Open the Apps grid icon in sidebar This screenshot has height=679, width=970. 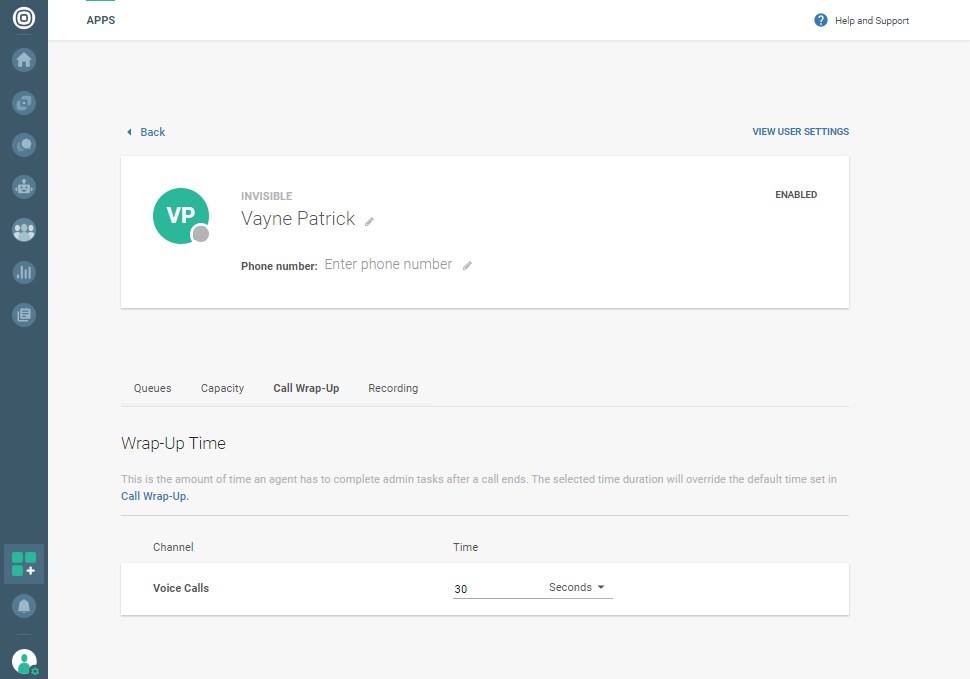pos(24,563)
